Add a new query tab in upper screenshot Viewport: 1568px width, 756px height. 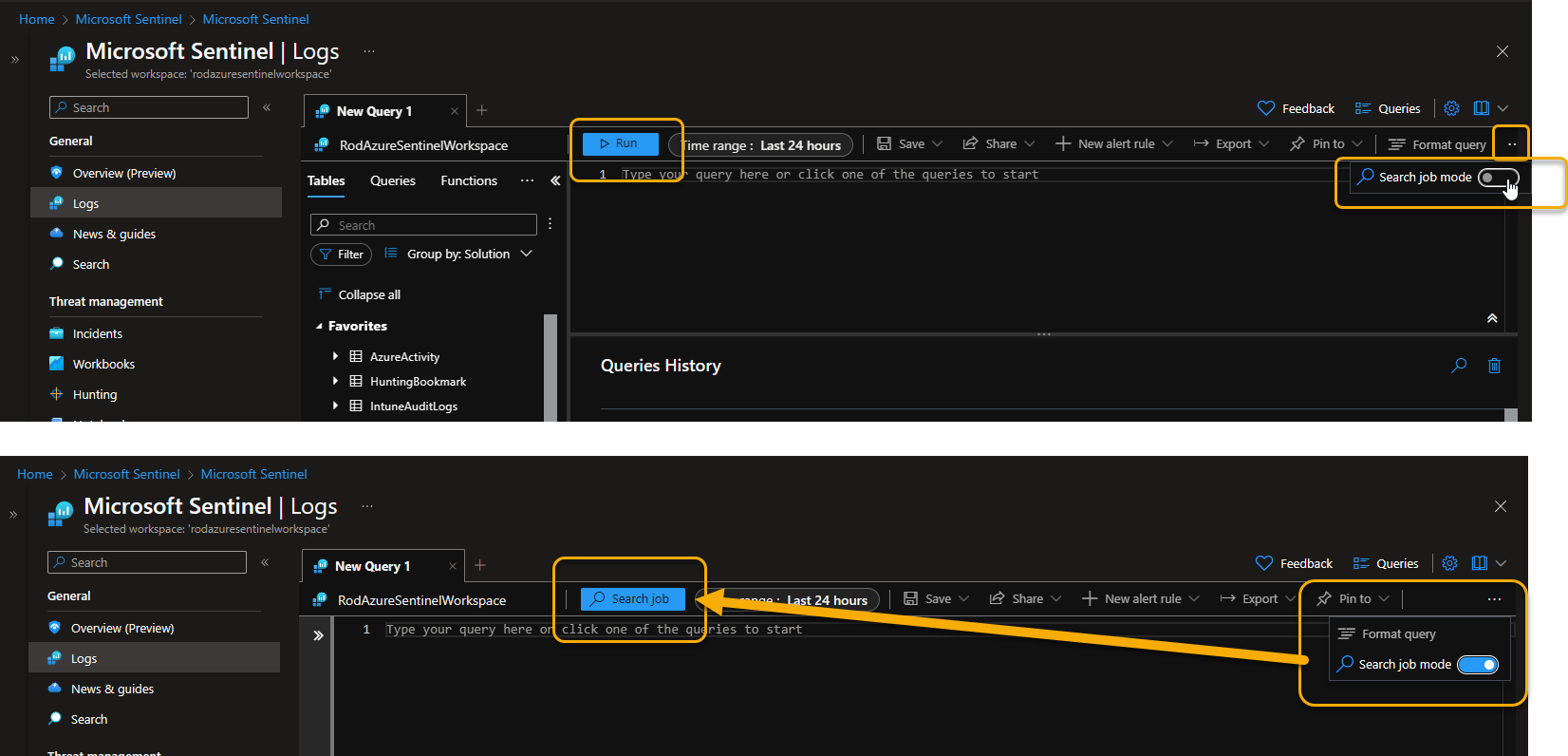click(x=482, y=110)
